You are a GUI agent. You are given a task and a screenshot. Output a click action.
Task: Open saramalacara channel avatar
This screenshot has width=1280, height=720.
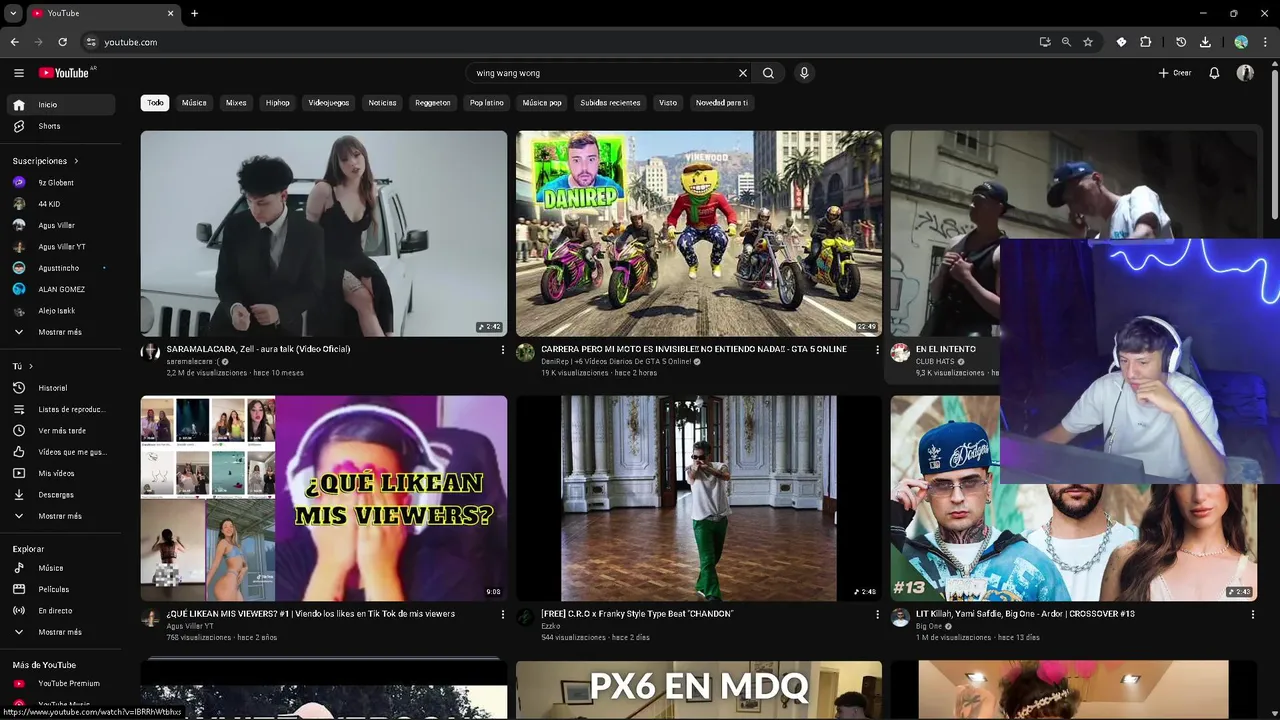150,353
